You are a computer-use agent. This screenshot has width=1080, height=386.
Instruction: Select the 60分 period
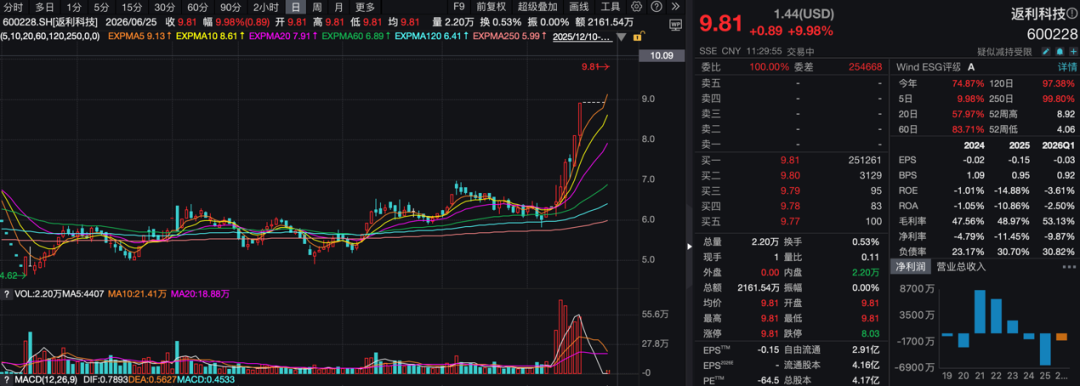(x=197, y=7)
